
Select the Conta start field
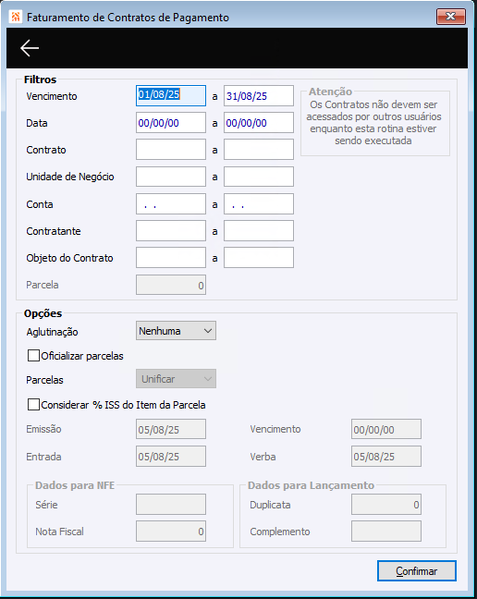pos(171,204)
